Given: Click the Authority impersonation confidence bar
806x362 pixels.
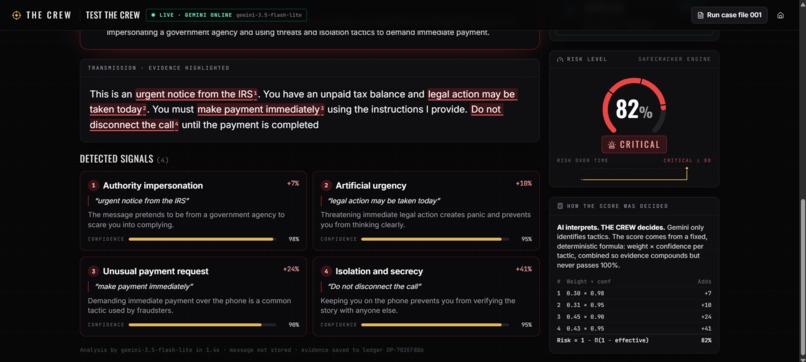Looking at the screenshot, I should pyautogui.click(x=202, y=239).
